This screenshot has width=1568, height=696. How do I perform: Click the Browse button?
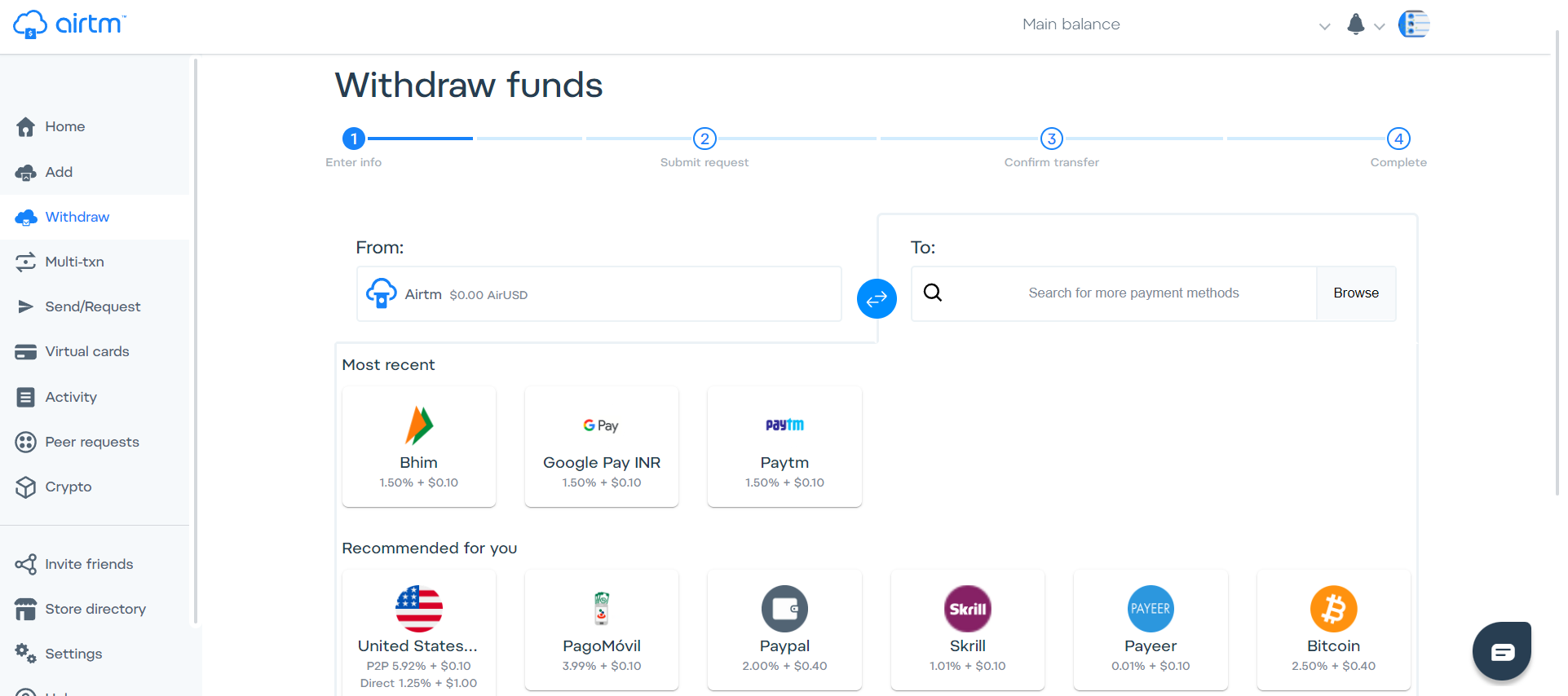click(x=1356, y=293)
